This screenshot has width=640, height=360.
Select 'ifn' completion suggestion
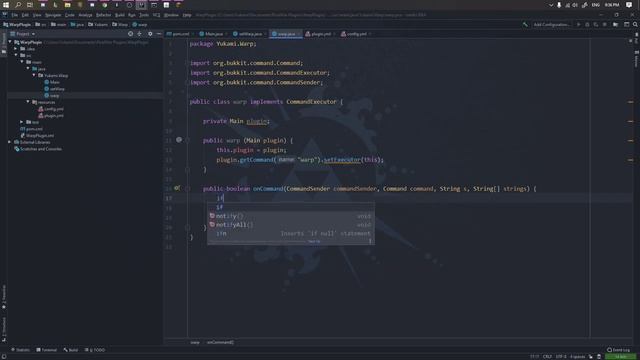click(x=291, y=233)
